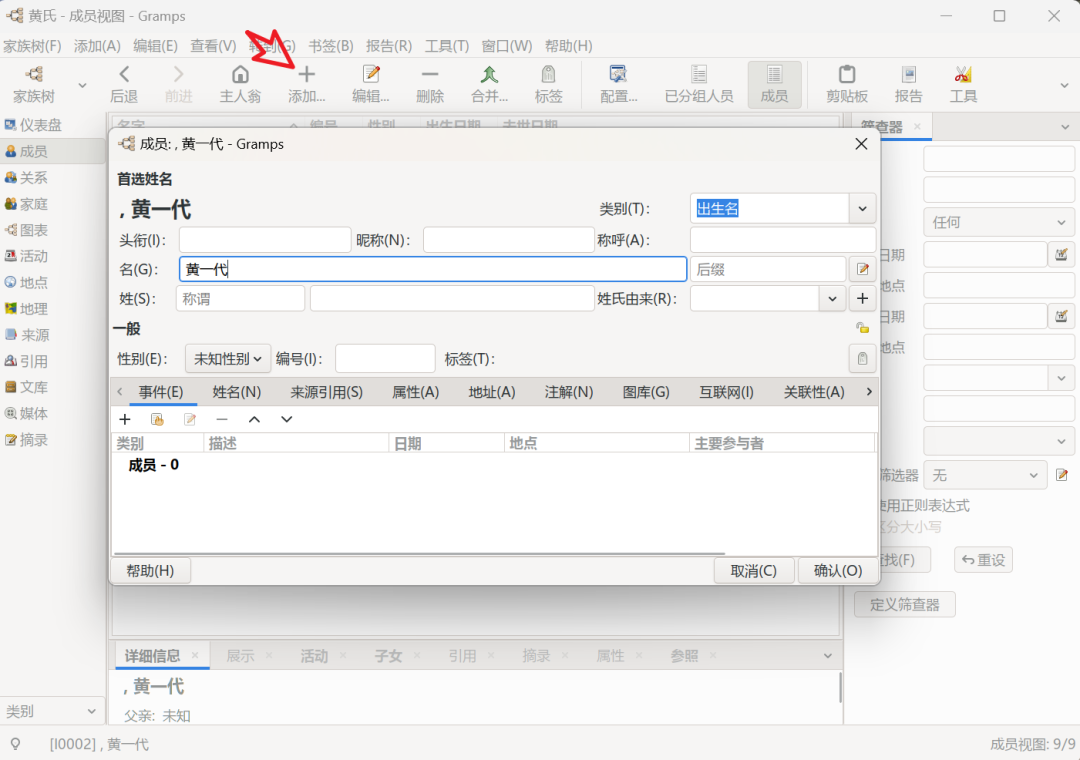Confirm the dialog with 确认(O)
Image resolution: width=1080 pixels, height=760 pixels.
[838, 570]
